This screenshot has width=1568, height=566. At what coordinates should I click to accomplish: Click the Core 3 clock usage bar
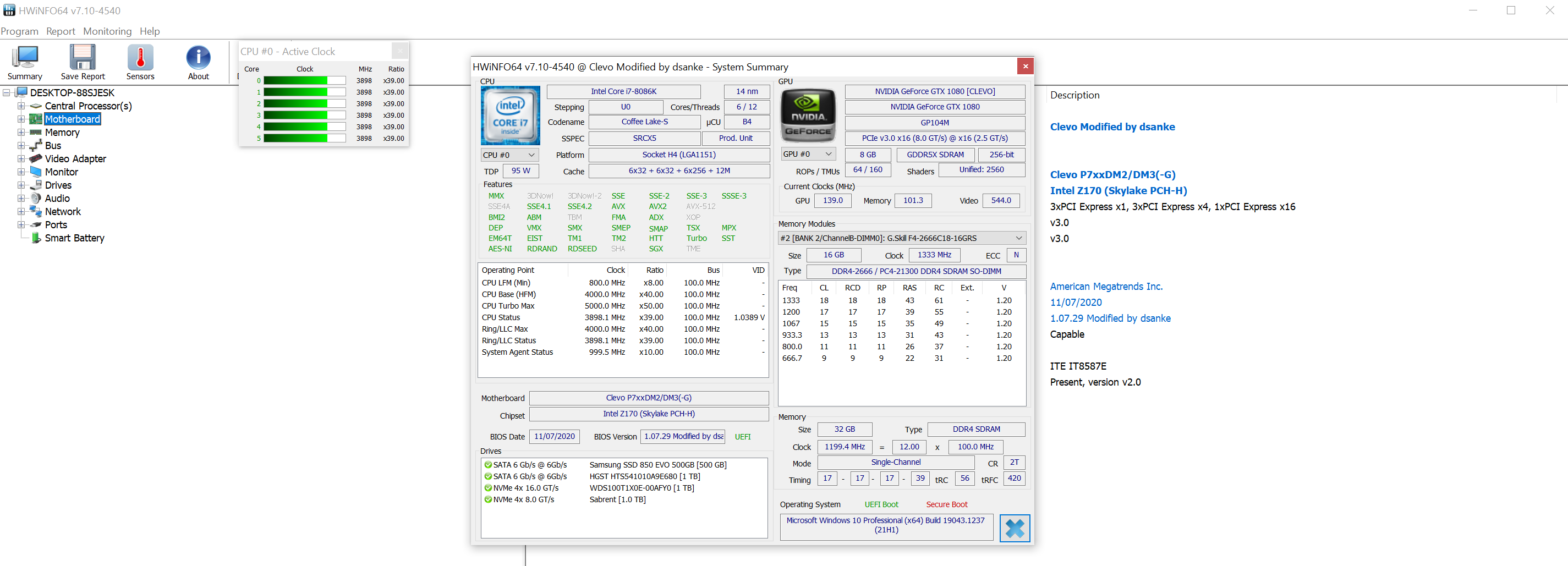[x=304, y=115]
